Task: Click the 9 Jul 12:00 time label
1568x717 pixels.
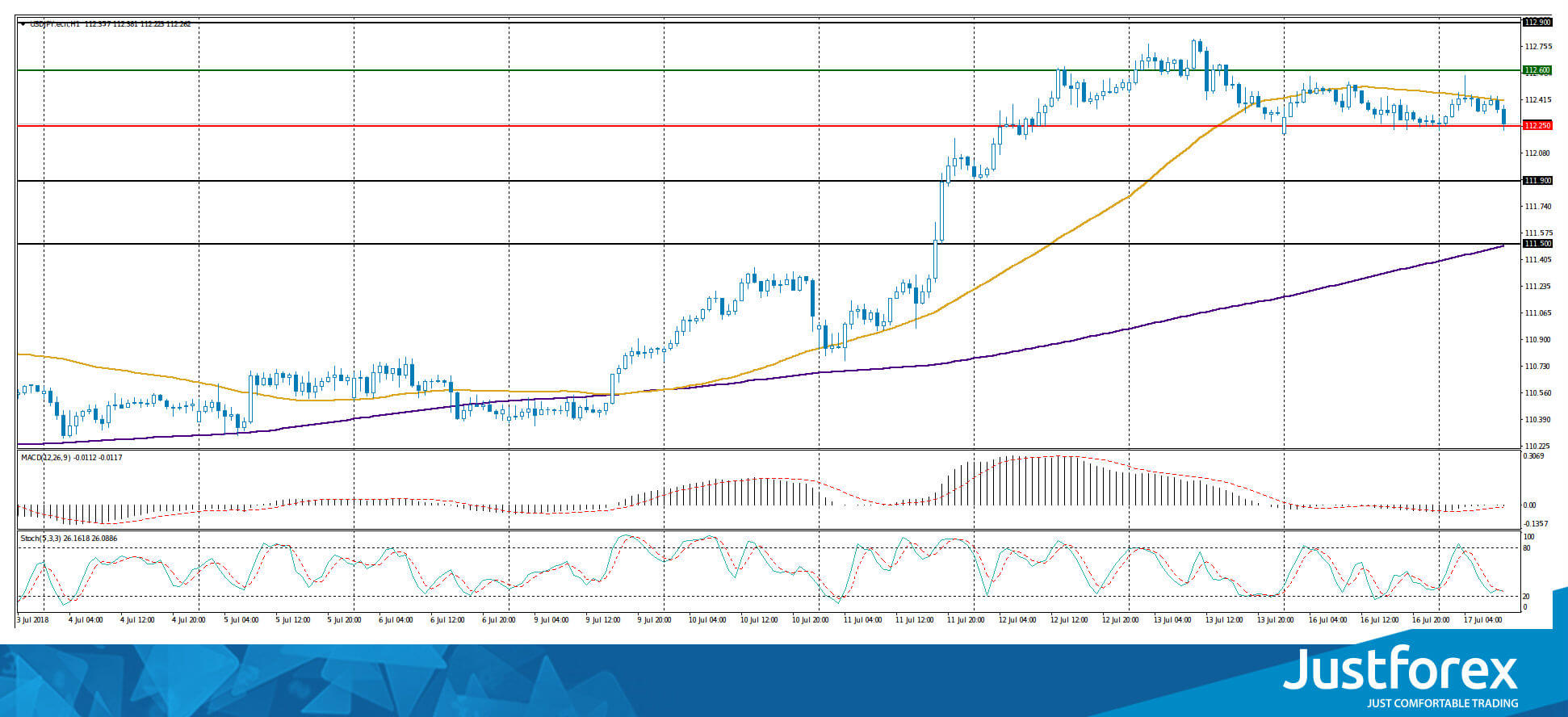Action: point(602,620)
